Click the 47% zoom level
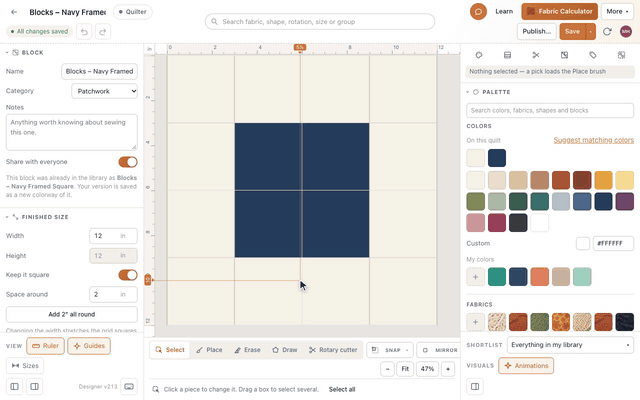Screen dimensions: 640x400 (427, 369)
